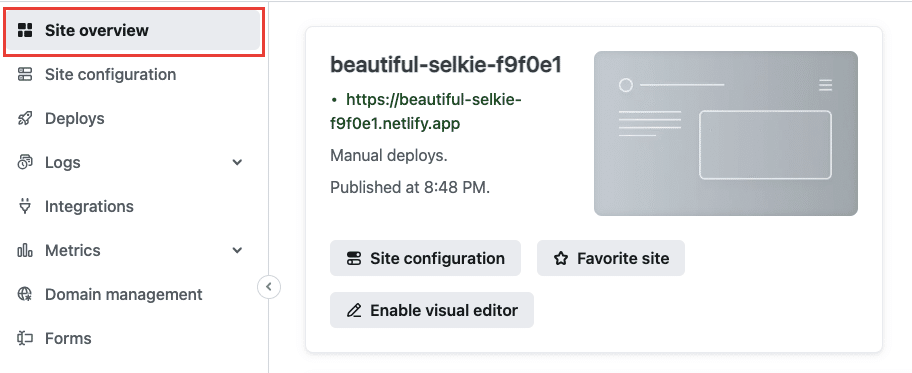Expand the Logs submenu chevron
The height and width of the screenshot is (373, 912).
click(x=237, y=162)
